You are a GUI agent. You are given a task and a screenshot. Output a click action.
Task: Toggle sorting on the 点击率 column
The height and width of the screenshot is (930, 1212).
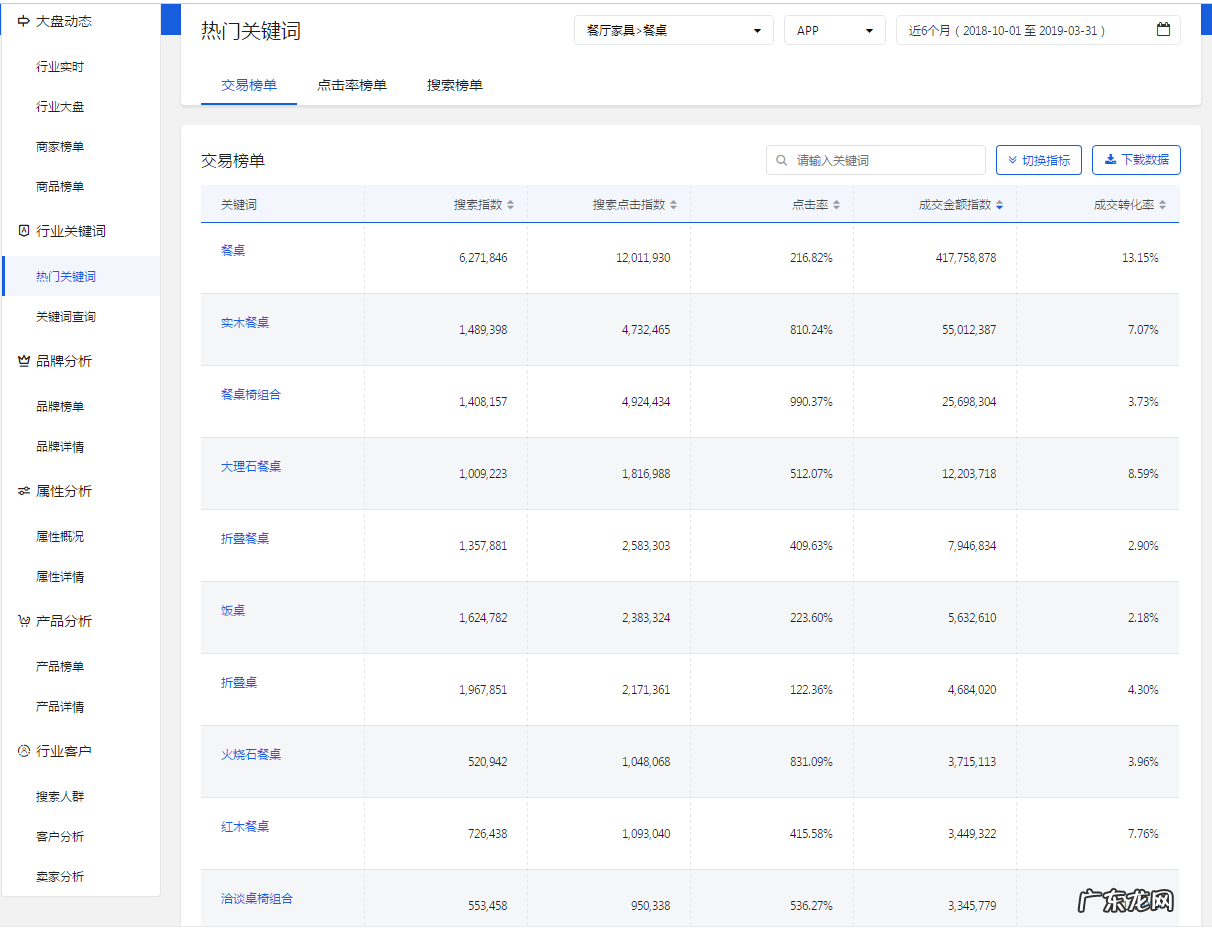[x=838, y=203]
